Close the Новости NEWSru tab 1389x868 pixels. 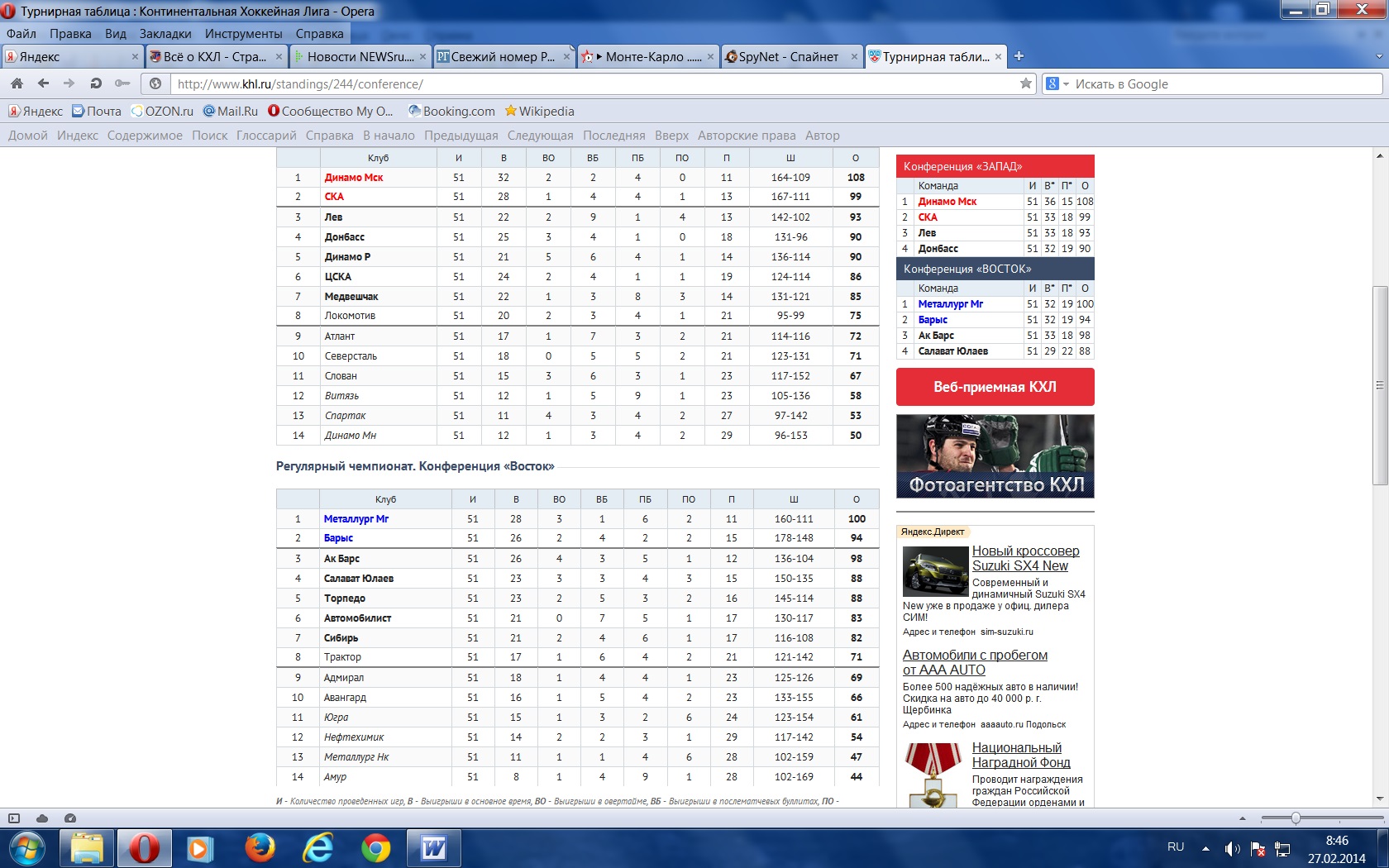(x=422, y=57)
